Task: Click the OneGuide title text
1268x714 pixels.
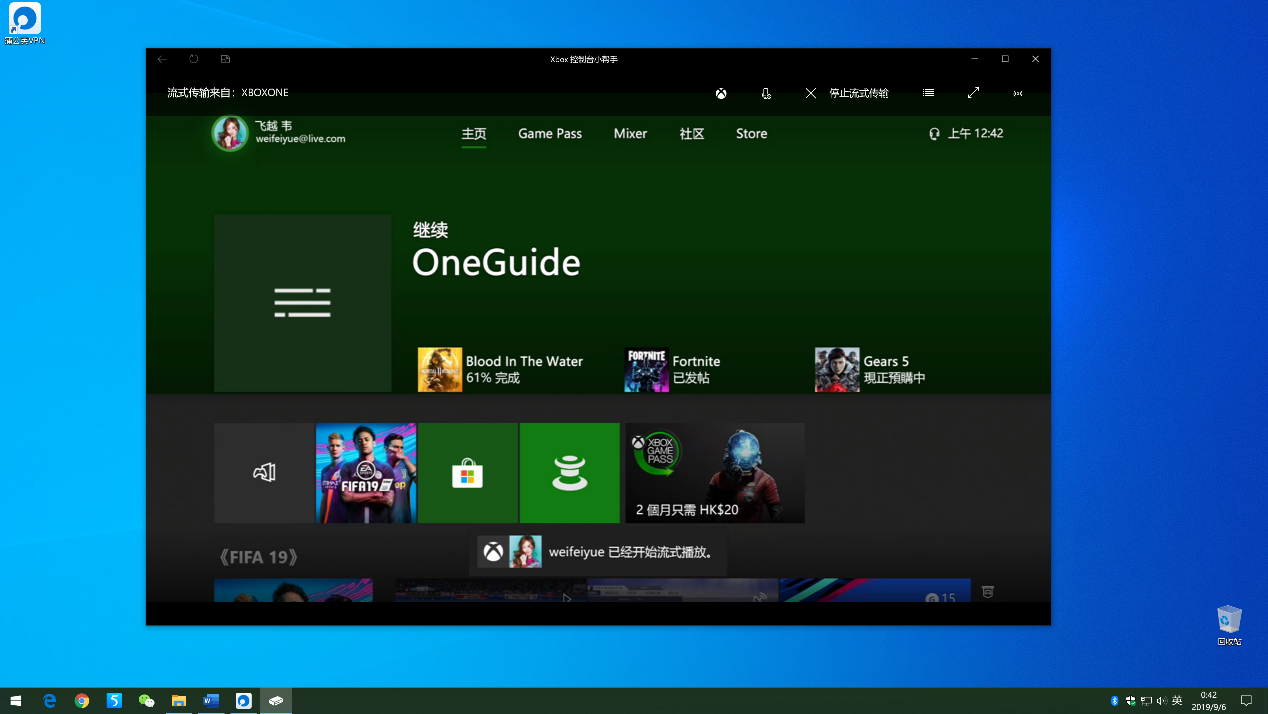Action: pos(496,262)
